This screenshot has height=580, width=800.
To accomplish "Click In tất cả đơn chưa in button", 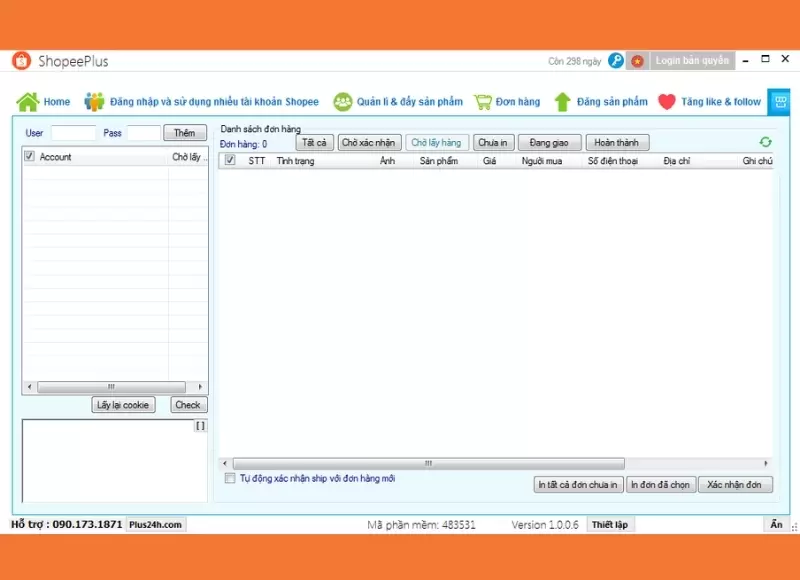I will [x=578, y=484].
